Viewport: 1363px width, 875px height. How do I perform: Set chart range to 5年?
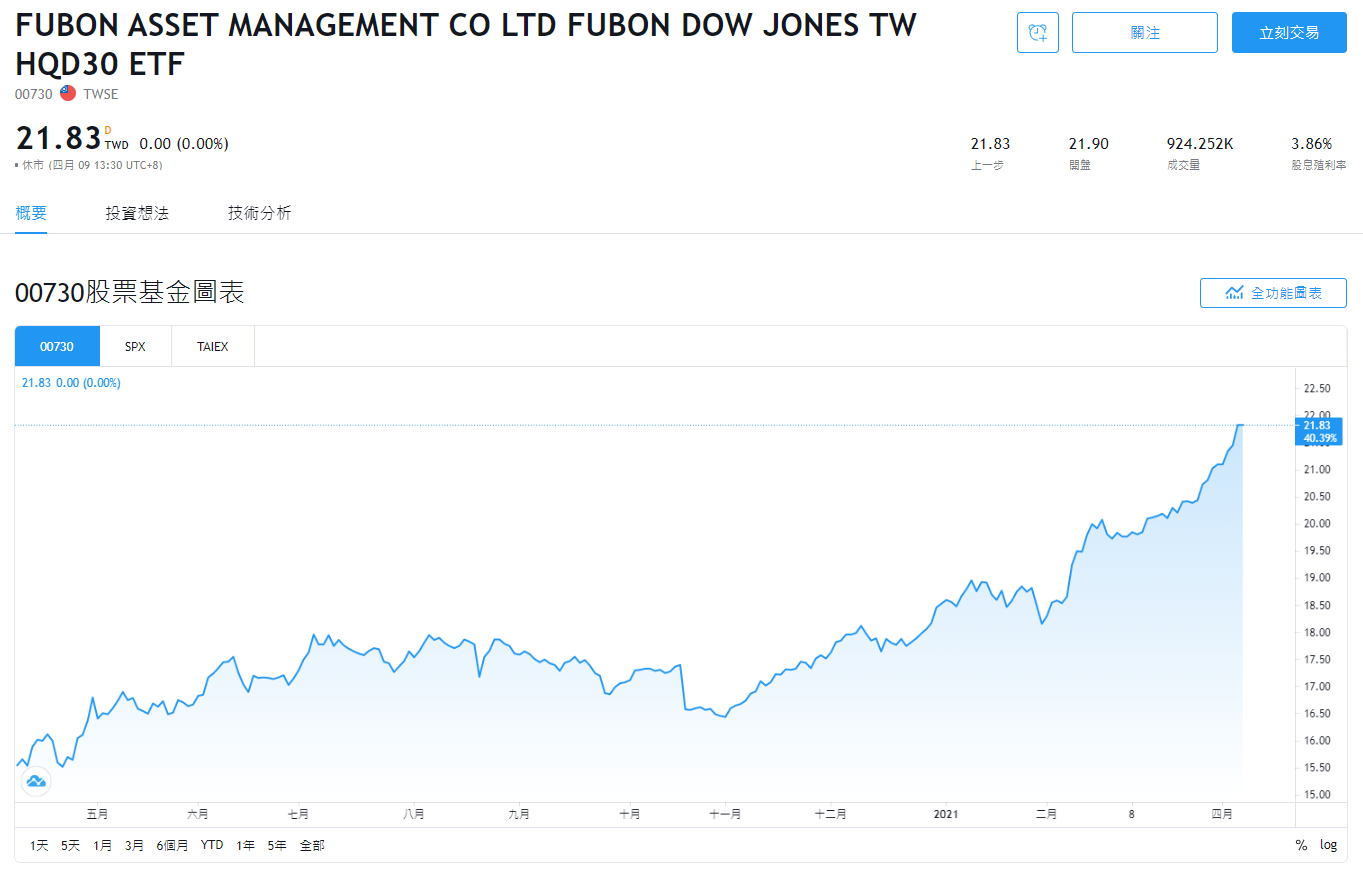pyautogui.click(x=276, y=845)
